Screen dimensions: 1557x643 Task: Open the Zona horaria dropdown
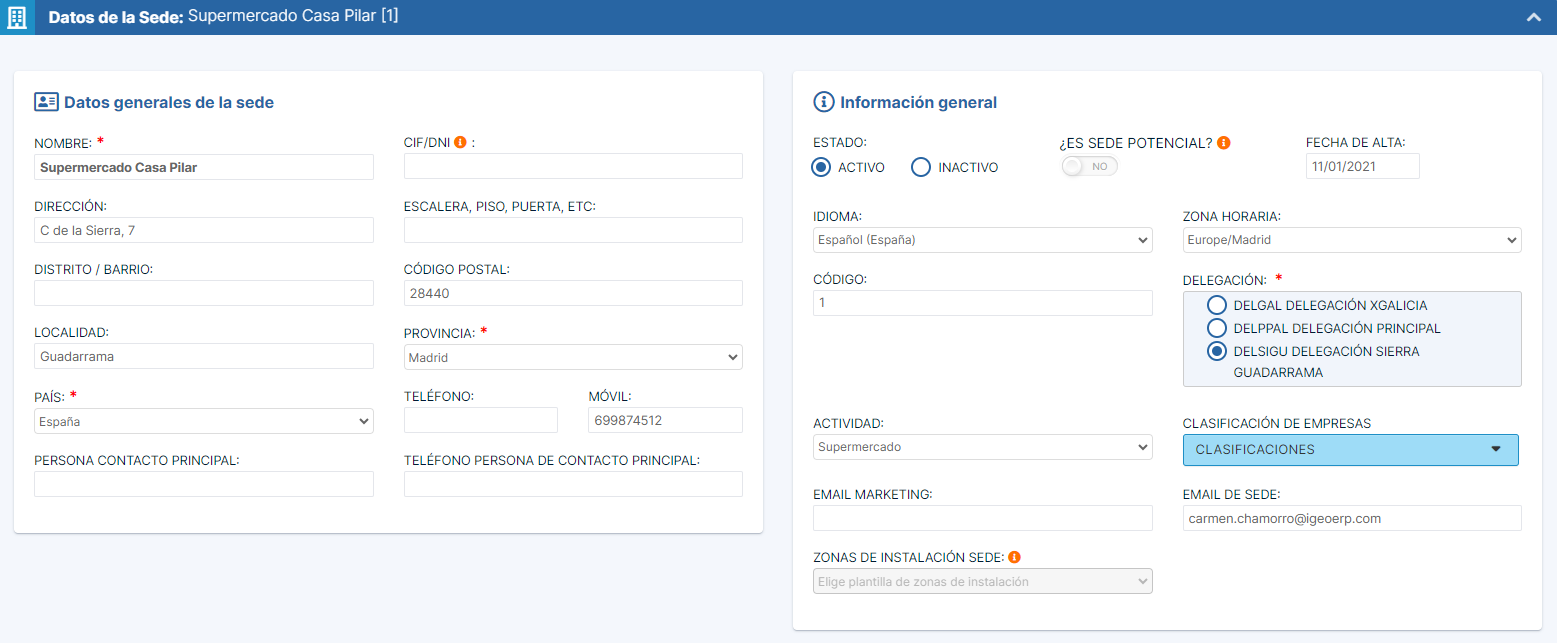click(x=1351, y=240)
